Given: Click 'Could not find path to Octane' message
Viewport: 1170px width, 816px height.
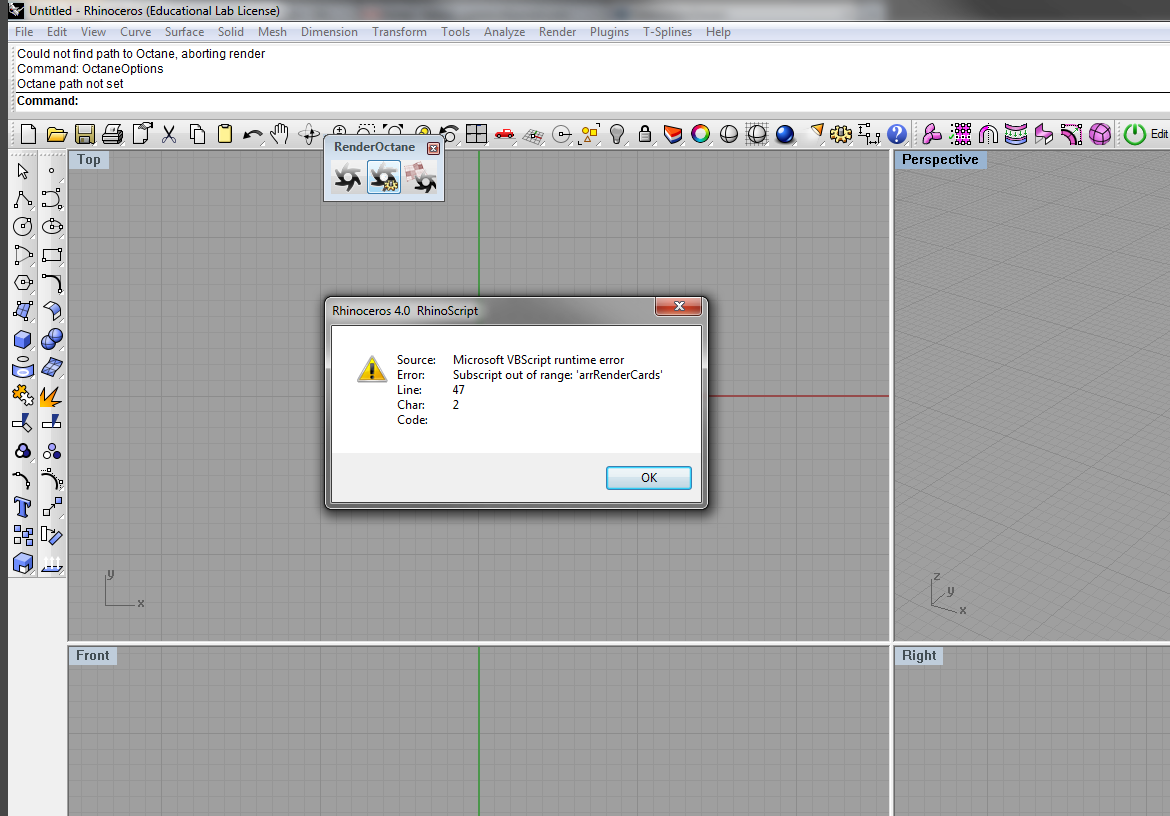Looking at the screenshot, I should point(141,54).
